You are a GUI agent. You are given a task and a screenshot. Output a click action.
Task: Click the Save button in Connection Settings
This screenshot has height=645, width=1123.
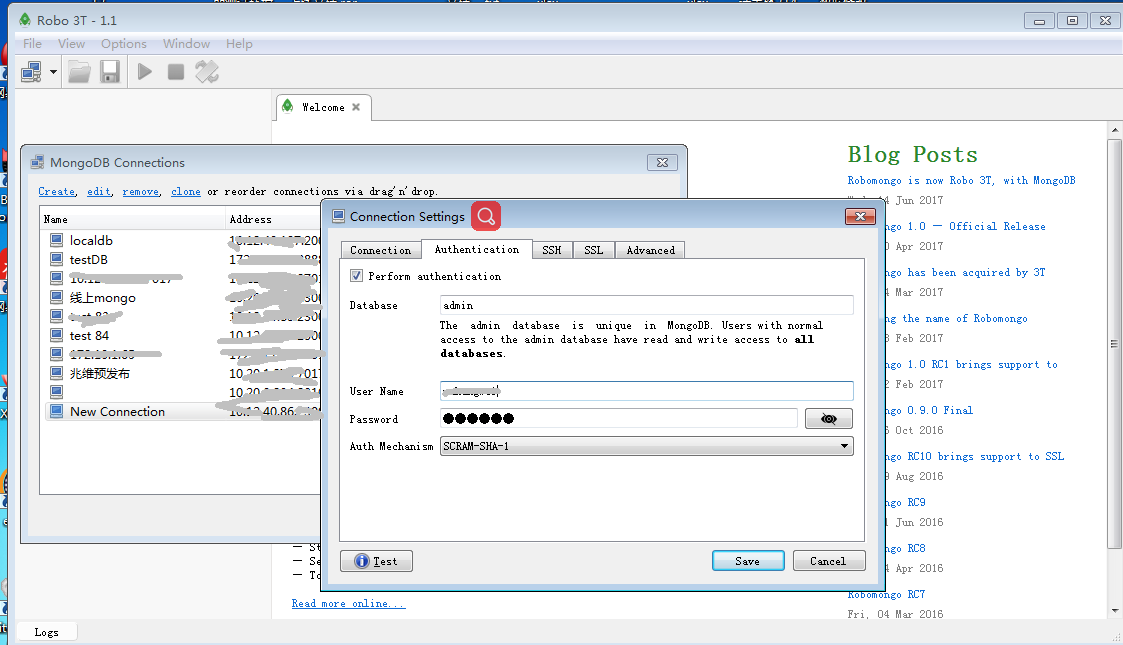point(748,561)
